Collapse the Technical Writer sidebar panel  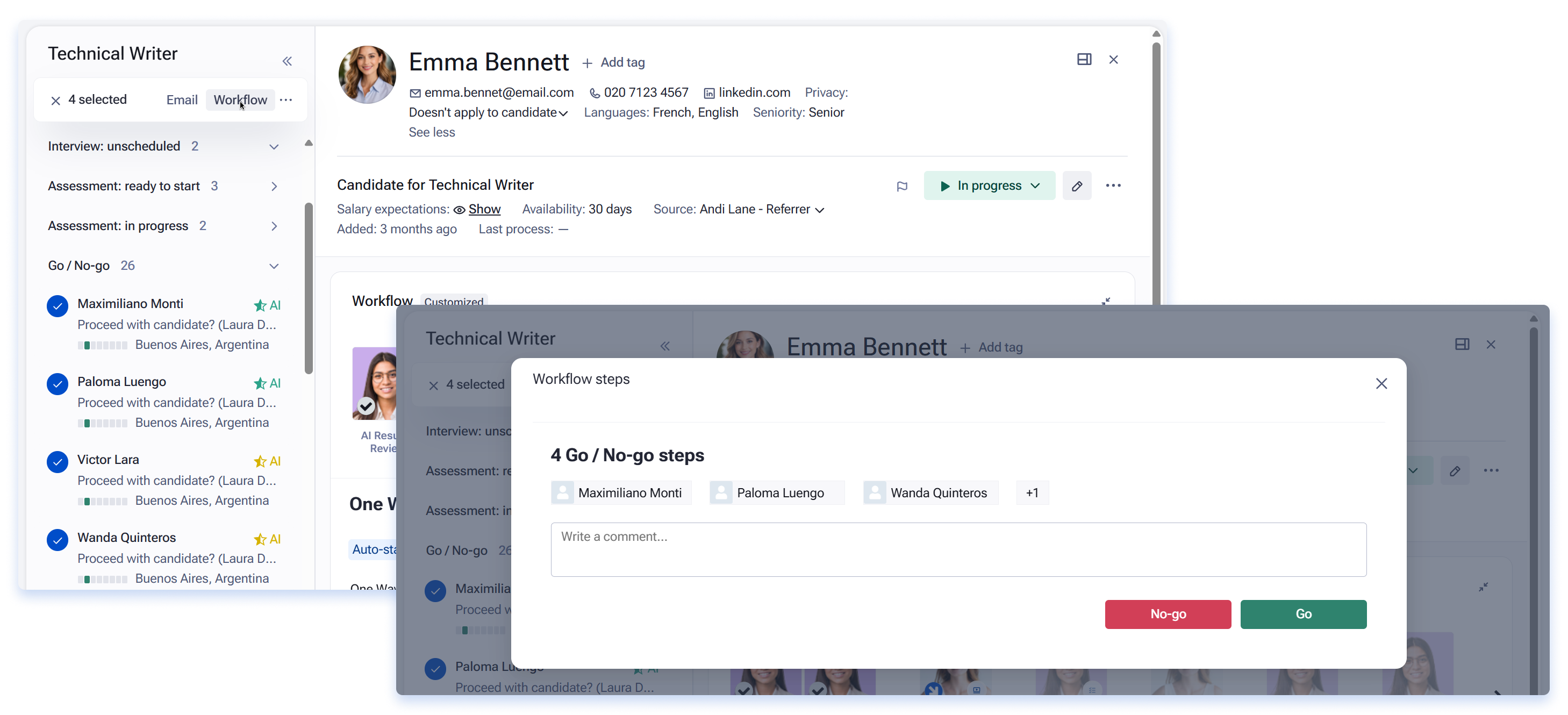pyautogui.click(x=287, y=61)
